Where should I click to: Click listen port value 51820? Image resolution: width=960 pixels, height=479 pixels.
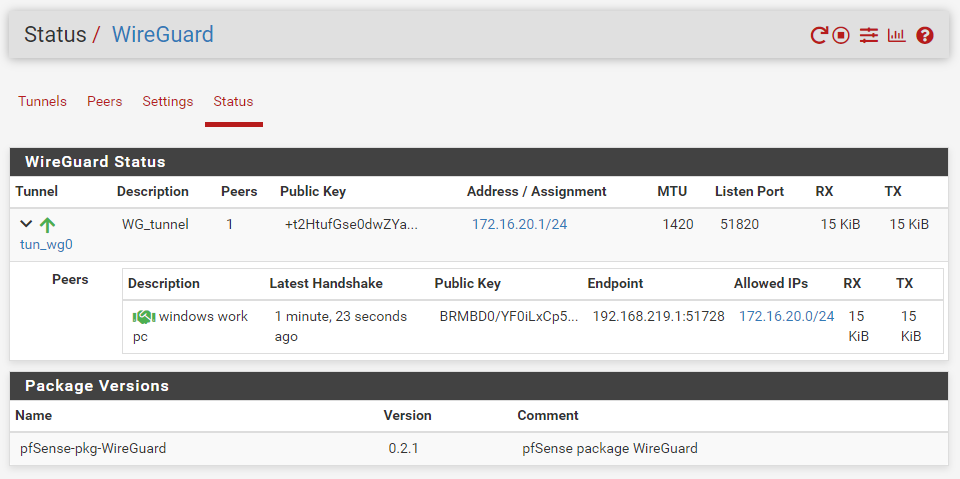tap(740, 224)
